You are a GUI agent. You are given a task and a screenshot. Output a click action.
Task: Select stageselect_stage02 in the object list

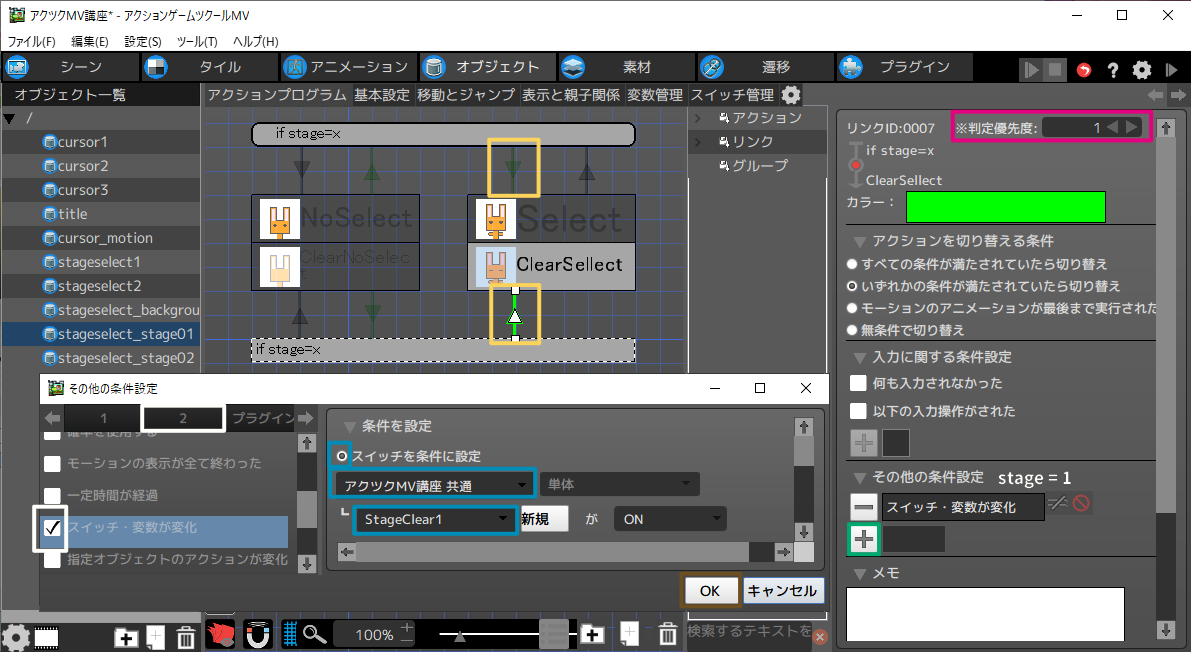pos(125,358)
